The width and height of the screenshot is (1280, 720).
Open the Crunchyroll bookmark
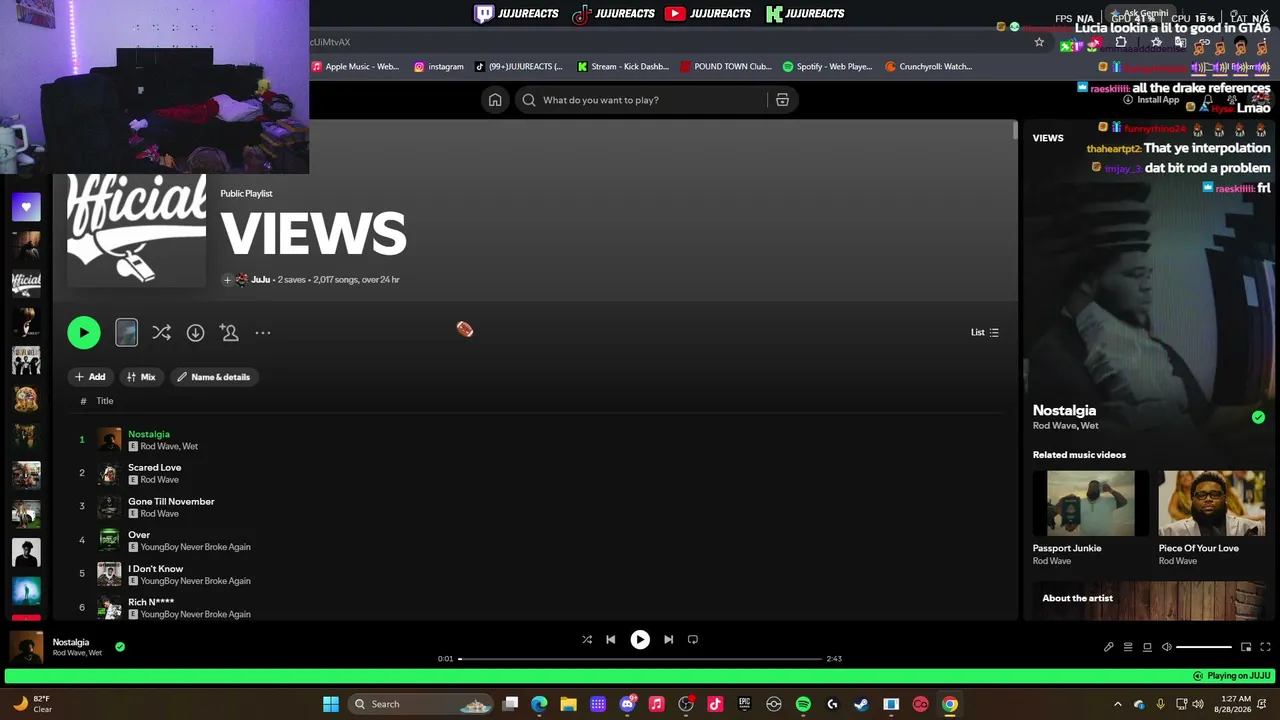tap(928, 67)
